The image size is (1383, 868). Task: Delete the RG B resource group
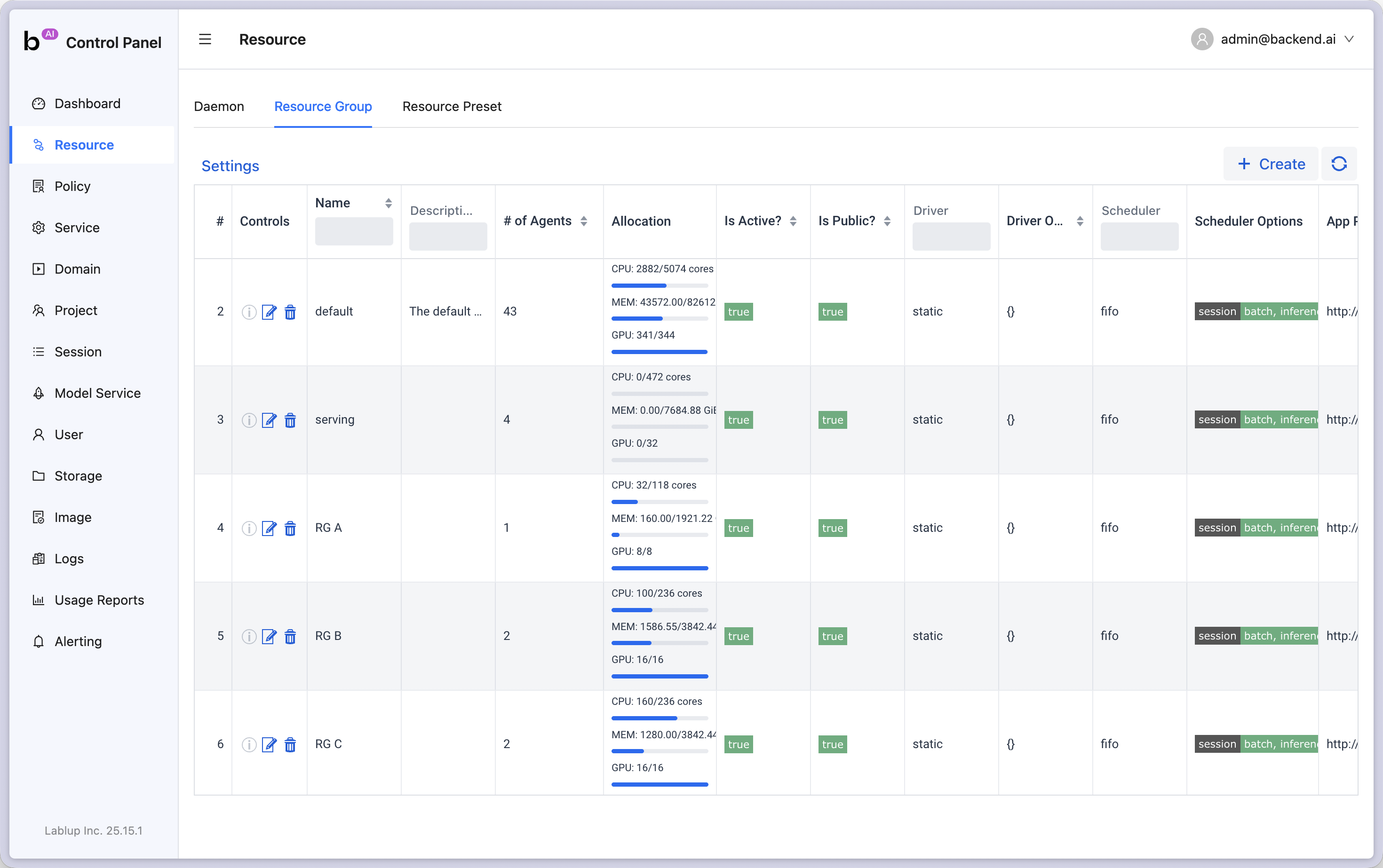291,637
